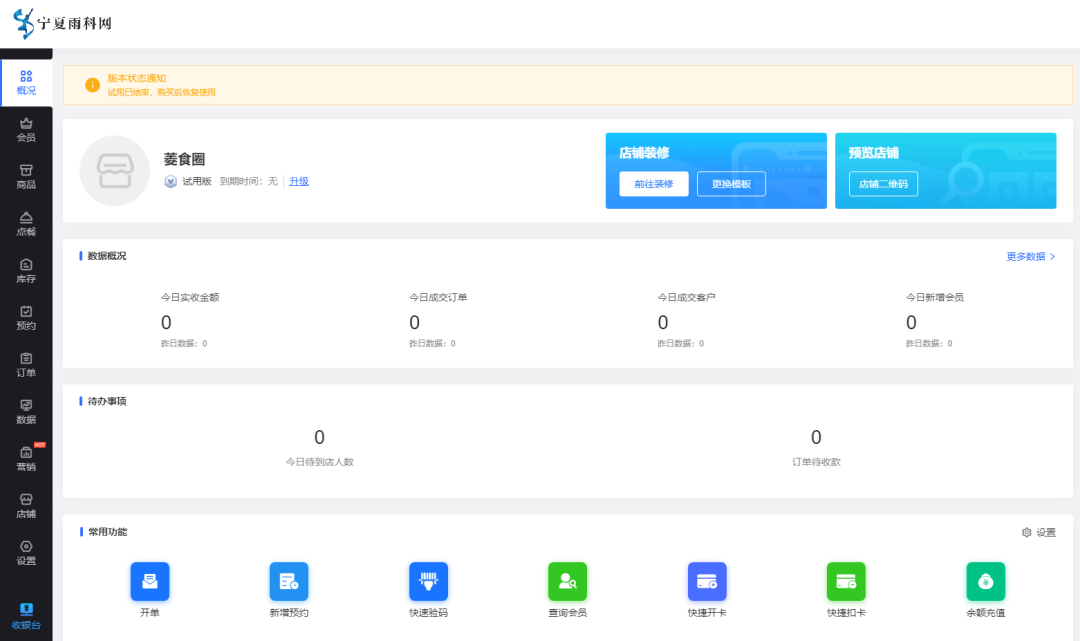Open the 更多数据 more data link

coord(1030,256)
